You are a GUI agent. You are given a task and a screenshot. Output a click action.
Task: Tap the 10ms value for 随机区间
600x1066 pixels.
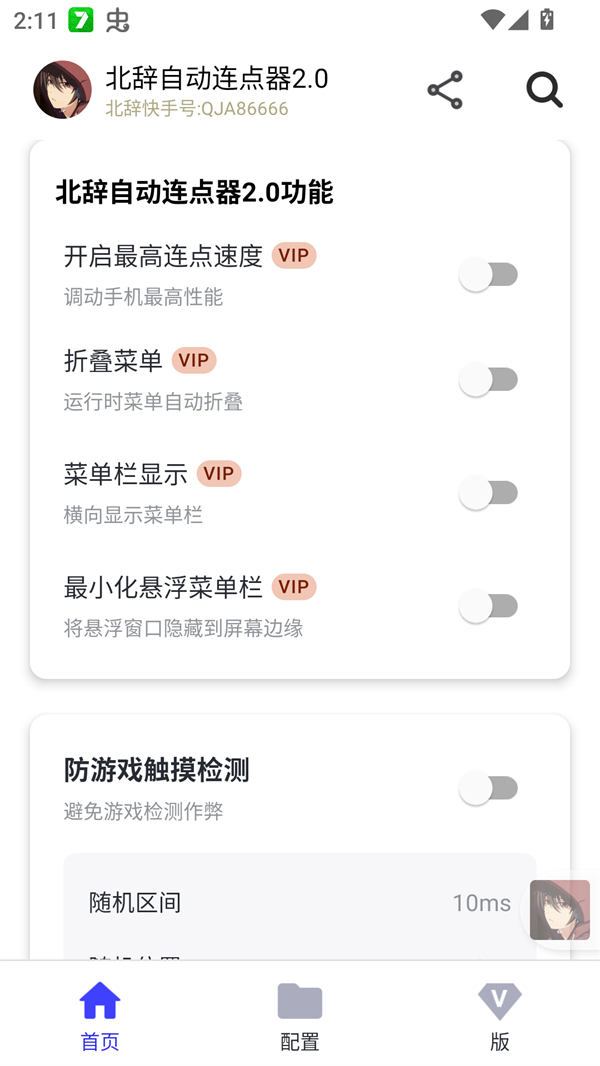(x=481, y=902)
